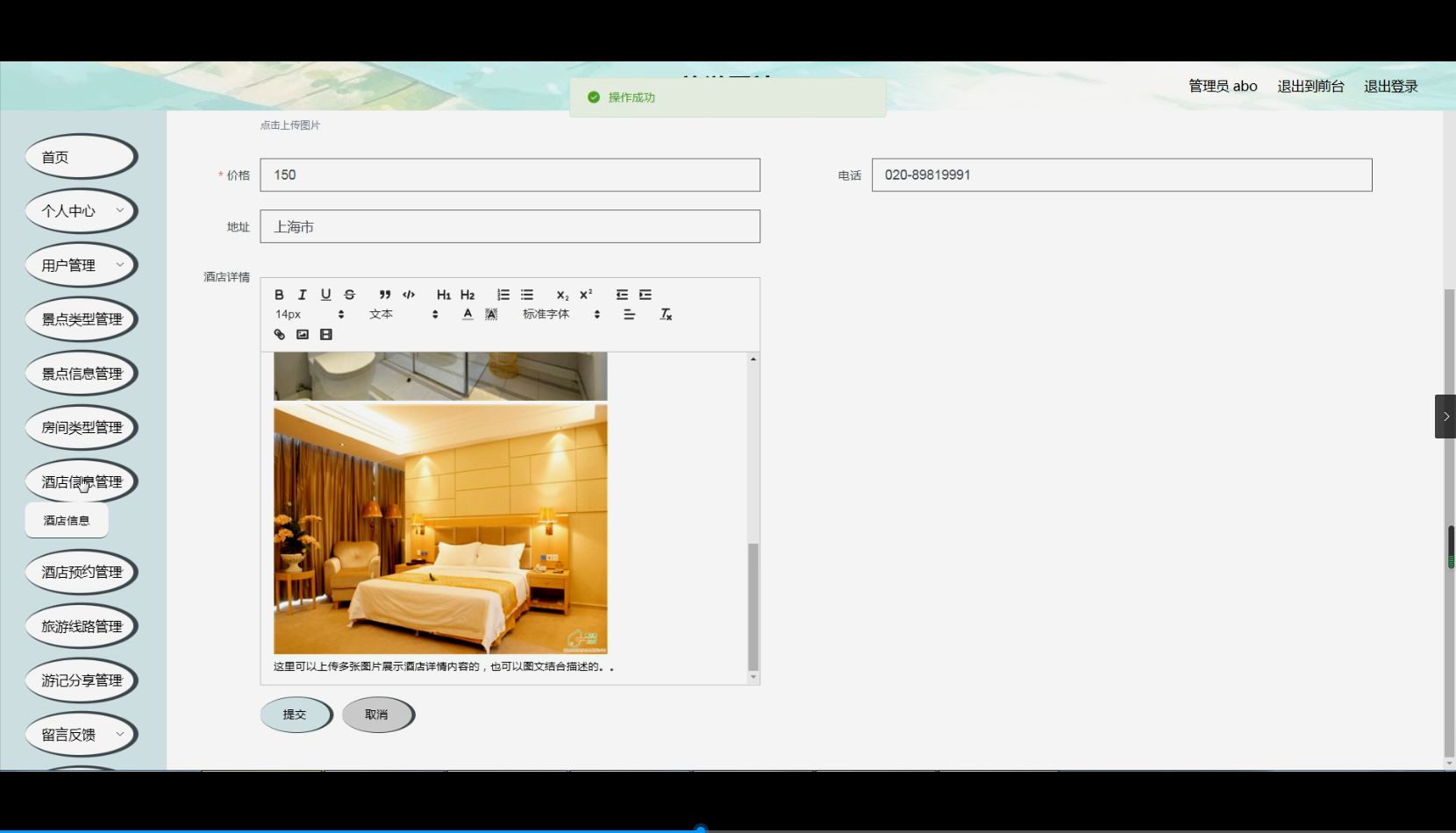This screenshot has width=1456, height=833.
Task: Open 游记分享管理 menu
Action: (82, 680)
